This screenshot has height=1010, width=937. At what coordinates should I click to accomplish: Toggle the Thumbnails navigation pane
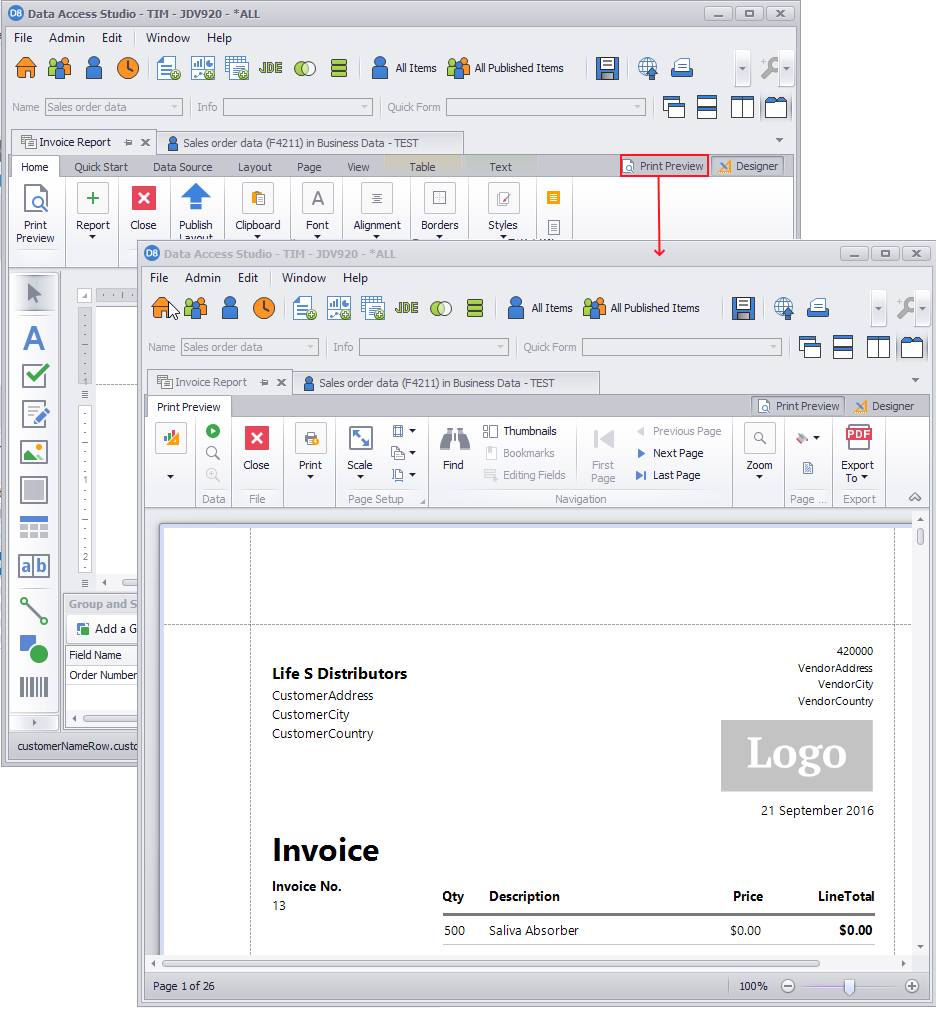[519, 431]
